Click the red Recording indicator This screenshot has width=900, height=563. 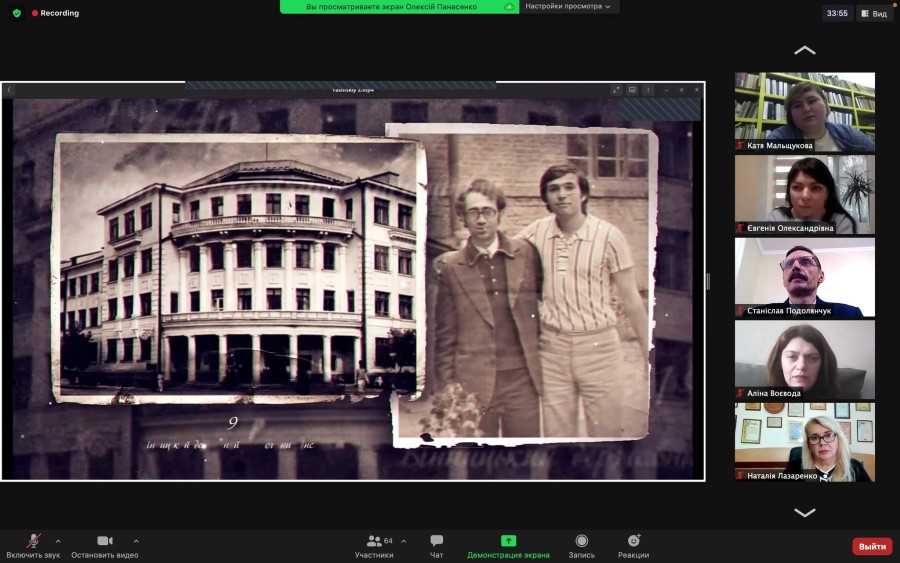tap(55, 13)
